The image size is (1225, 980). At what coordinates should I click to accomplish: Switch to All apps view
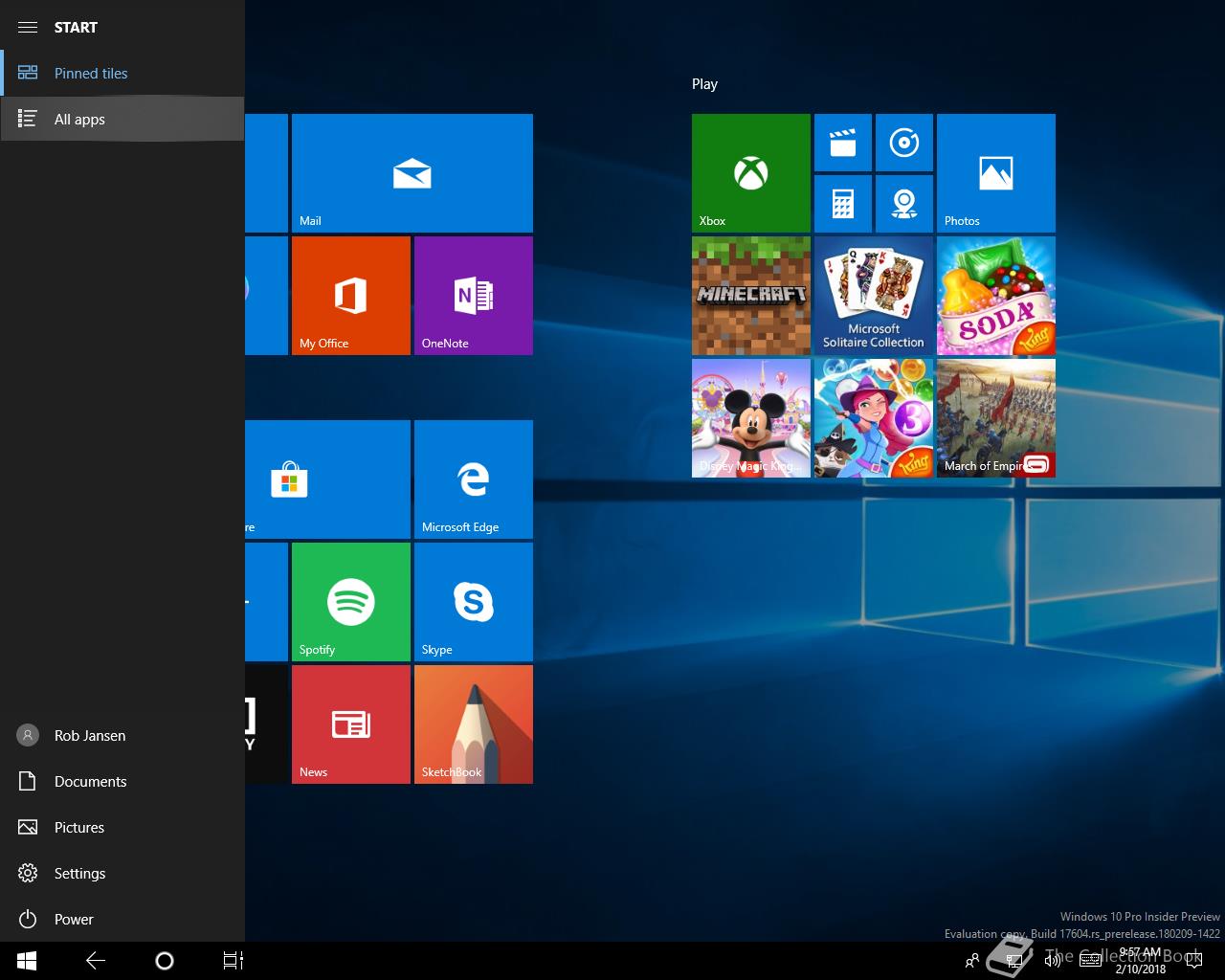(79, 120)
